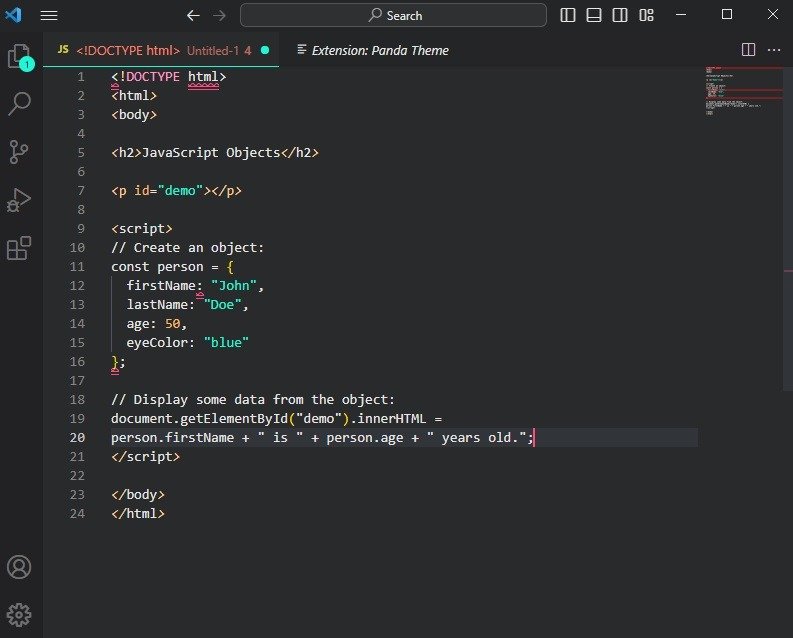Open the Run and Debug view

(19, 200)
